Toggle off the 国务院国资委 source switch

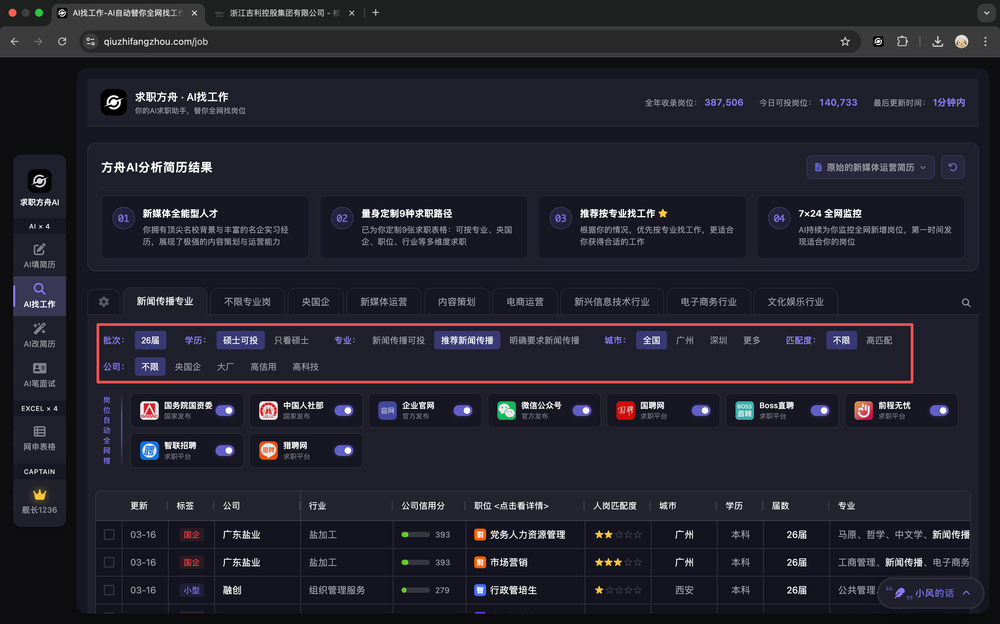coord(225,410)
